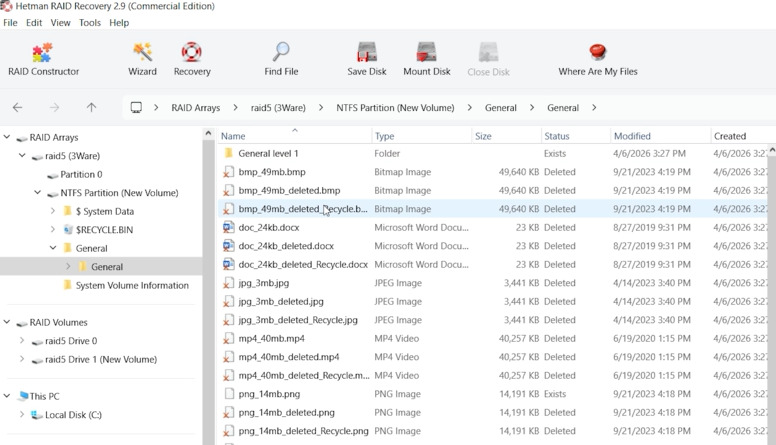Click the Mount Disk icon

(426, 52)
